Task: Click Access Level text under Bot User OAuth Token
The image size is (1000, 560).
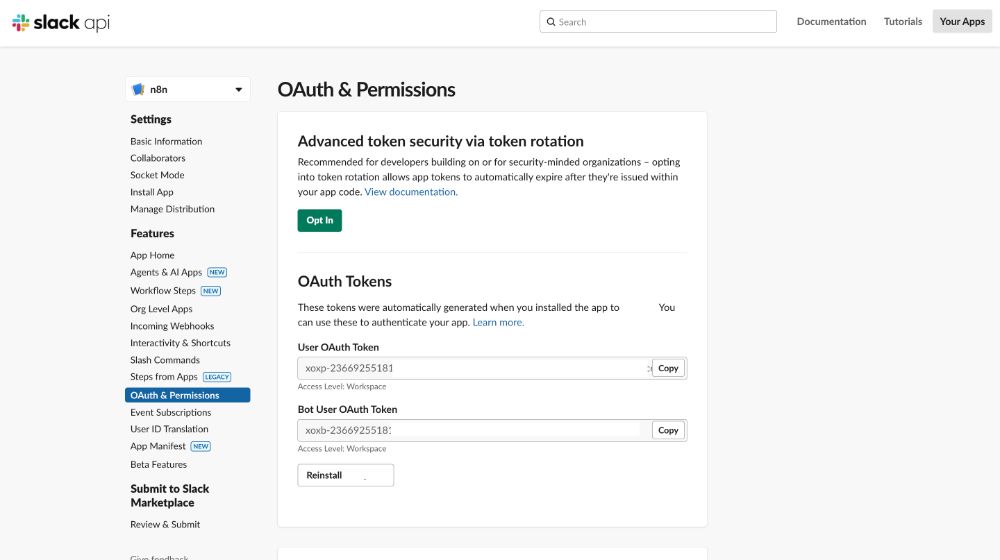Action: point(342,449)
